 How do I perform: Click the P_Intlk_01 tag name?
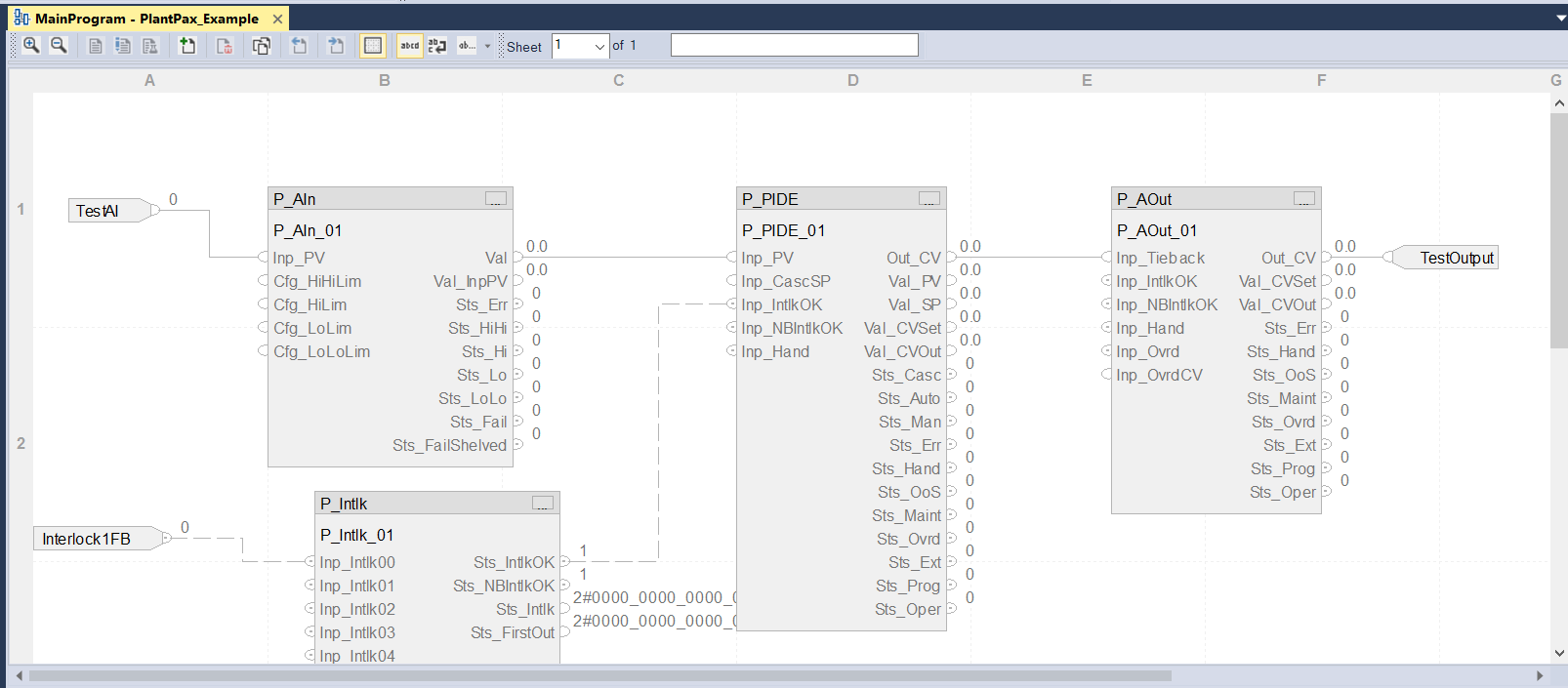click(x=356, y=535)
